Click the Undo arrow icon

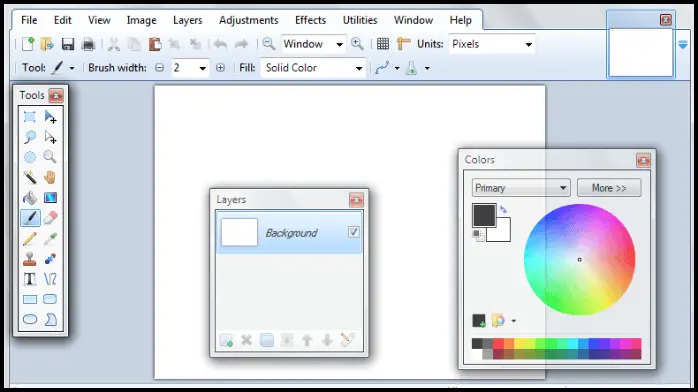(x=220, y=44)
